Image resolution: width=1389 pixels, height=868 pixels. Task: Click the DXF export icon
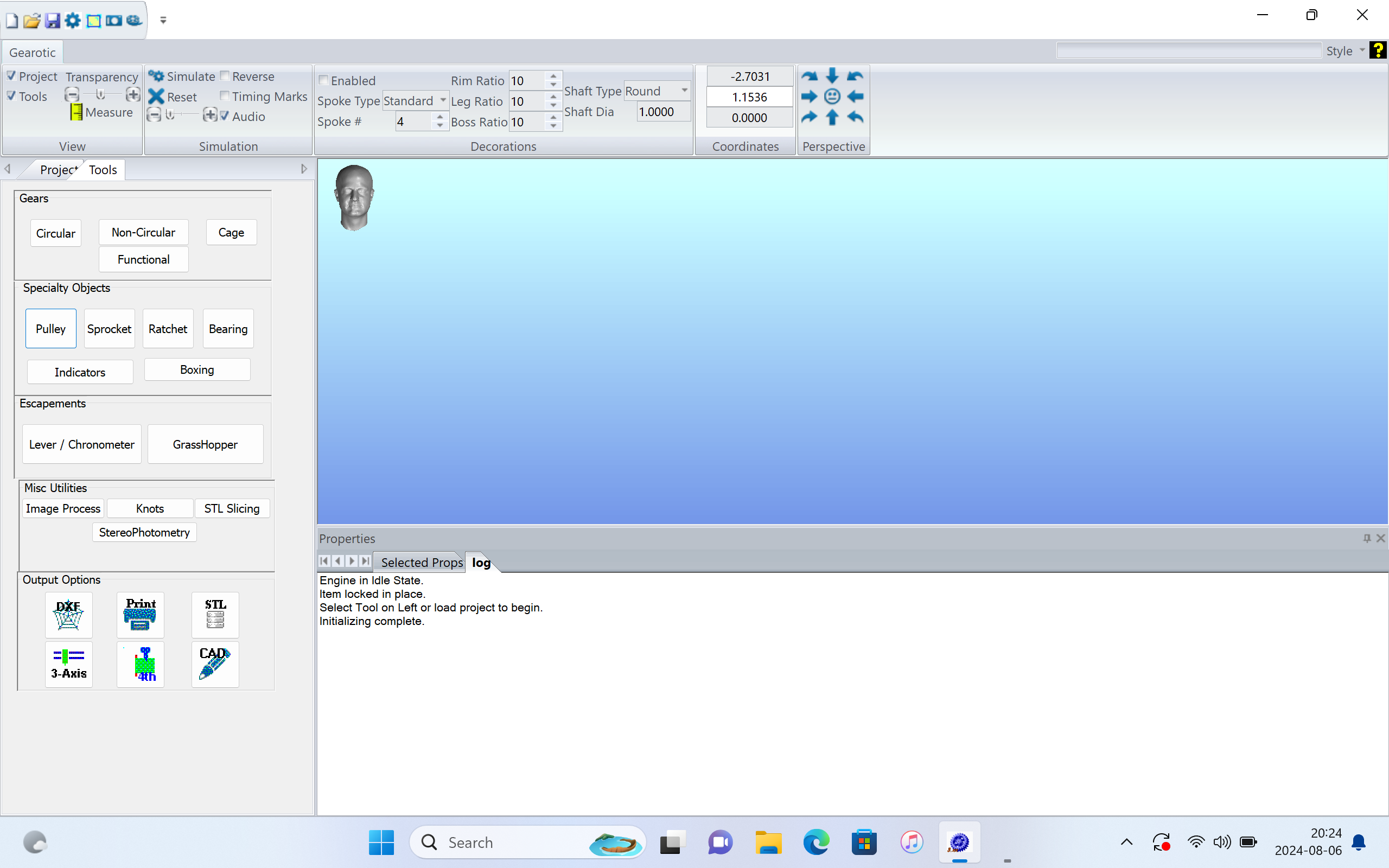coord(68,614)
